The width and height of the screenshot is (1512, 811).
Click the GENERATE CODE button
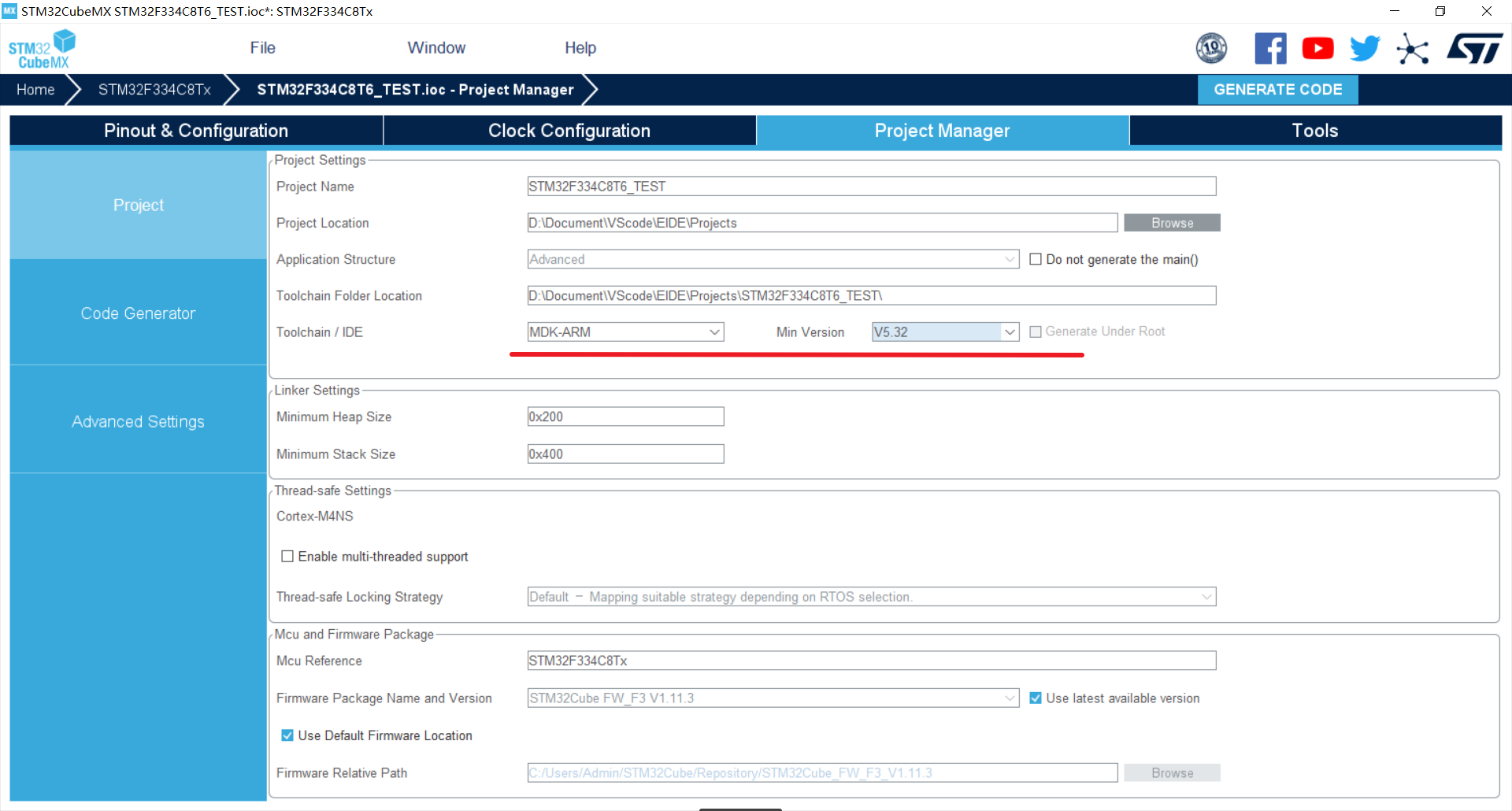[x=1277, y=90]
